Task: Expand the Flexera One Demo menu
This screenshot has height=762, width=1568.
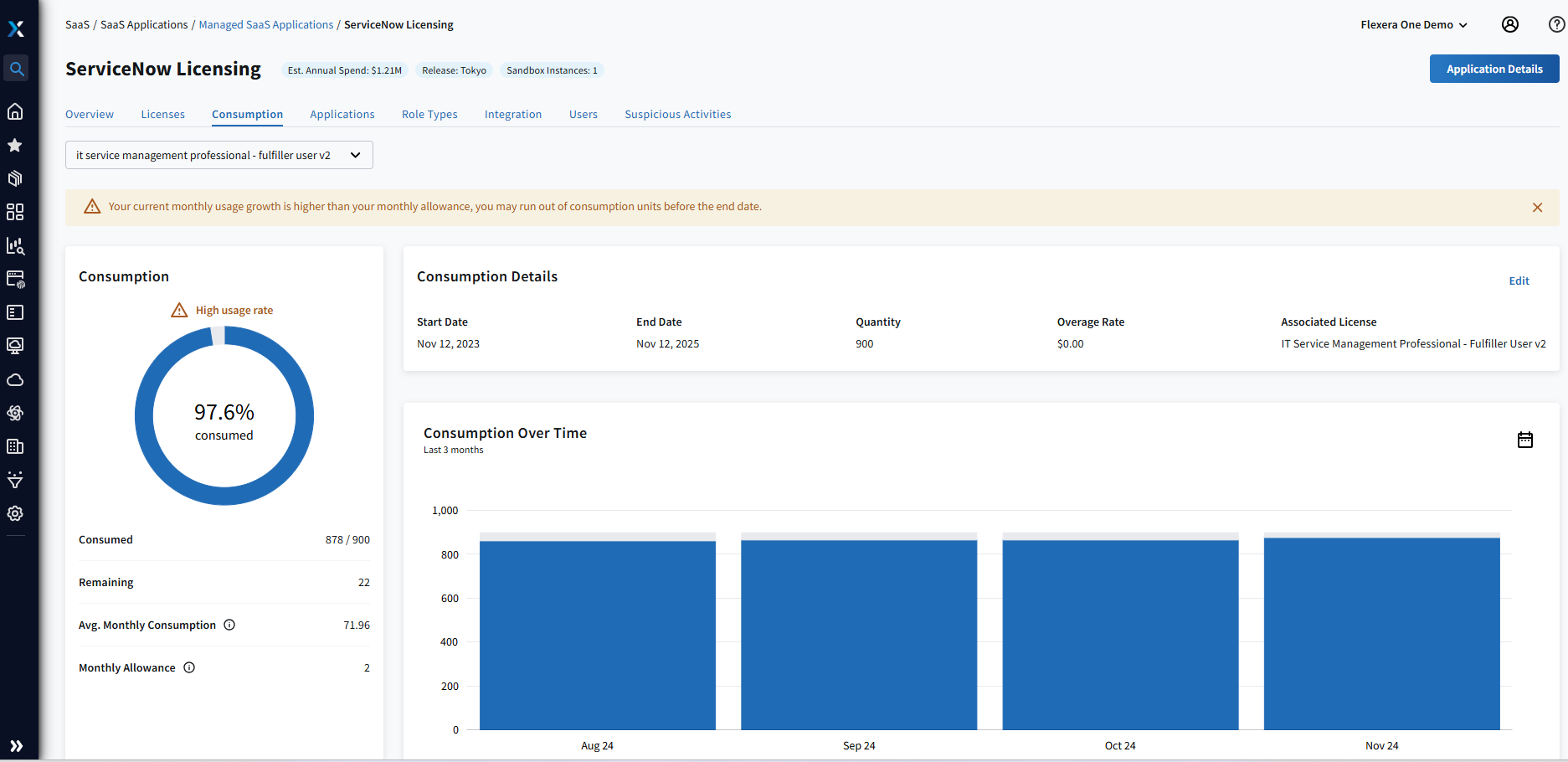Action: click(1413, 24)
